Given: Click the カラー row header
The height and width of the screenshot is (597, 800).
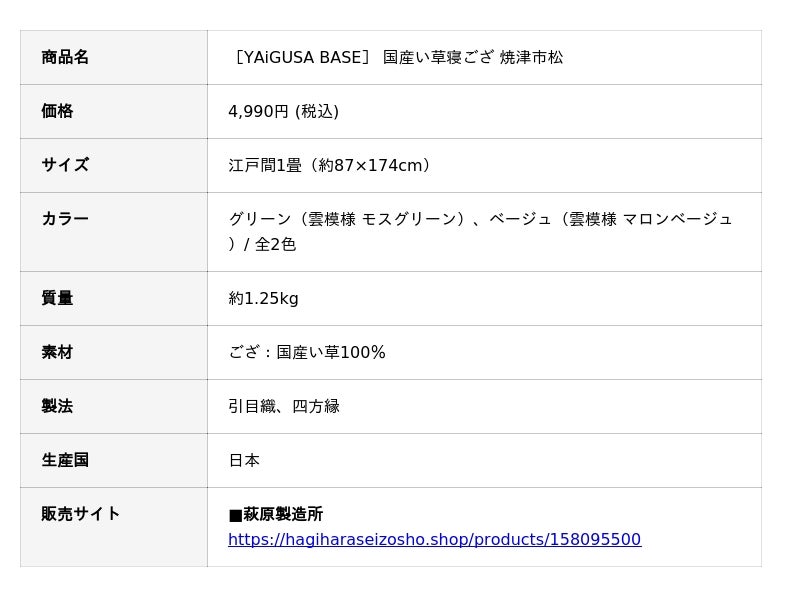Looking at the screenshot, I should tap(65, 219).
